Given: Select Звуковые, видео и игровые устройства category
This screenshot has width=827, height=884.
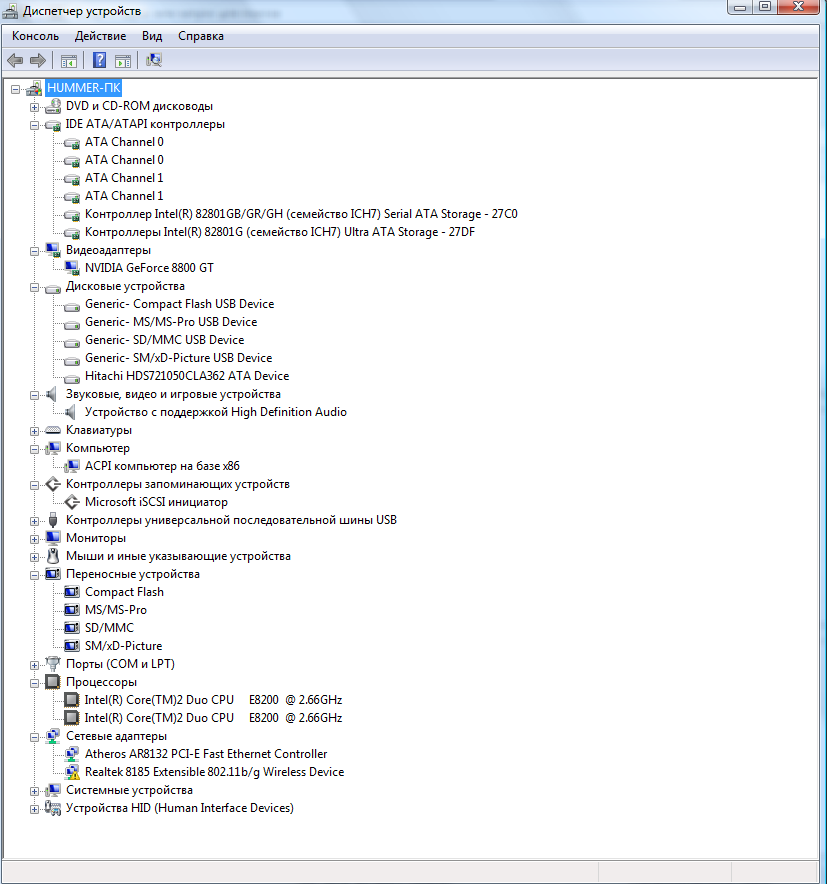Looking at the screenshot, I should (x=173, y=394).
